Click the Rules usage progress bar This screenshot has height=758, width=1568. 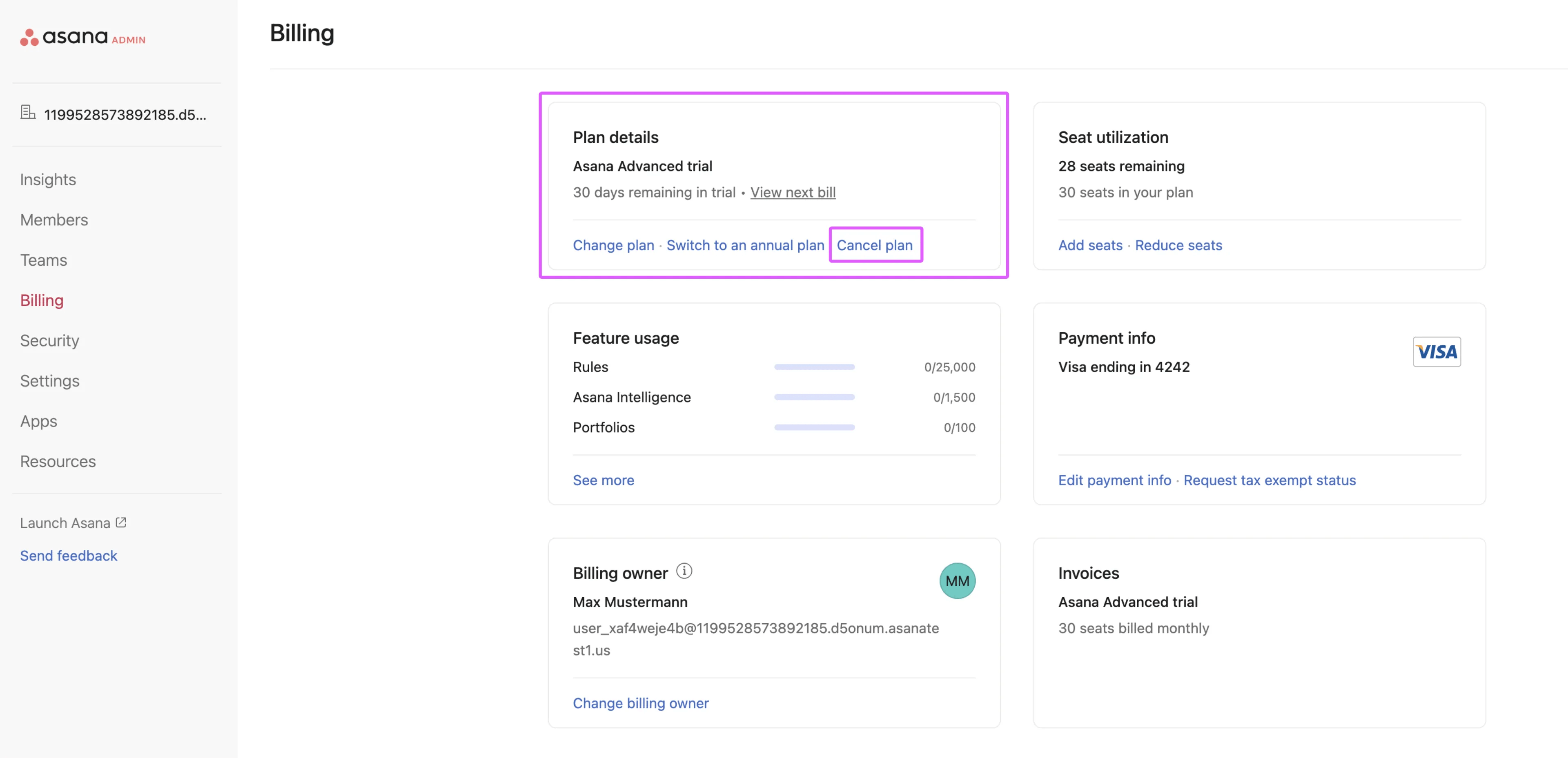[x=815, y=367]
